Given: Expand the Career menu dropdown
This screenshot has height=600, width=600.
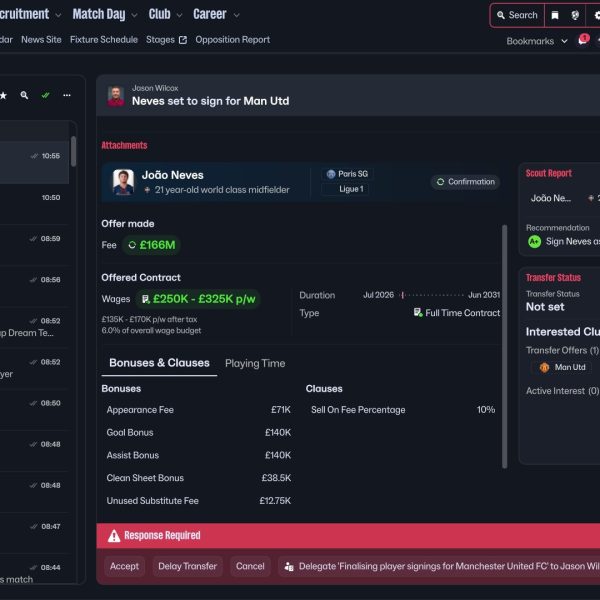Looking at the screenshot, I should [x=216, y=15].
